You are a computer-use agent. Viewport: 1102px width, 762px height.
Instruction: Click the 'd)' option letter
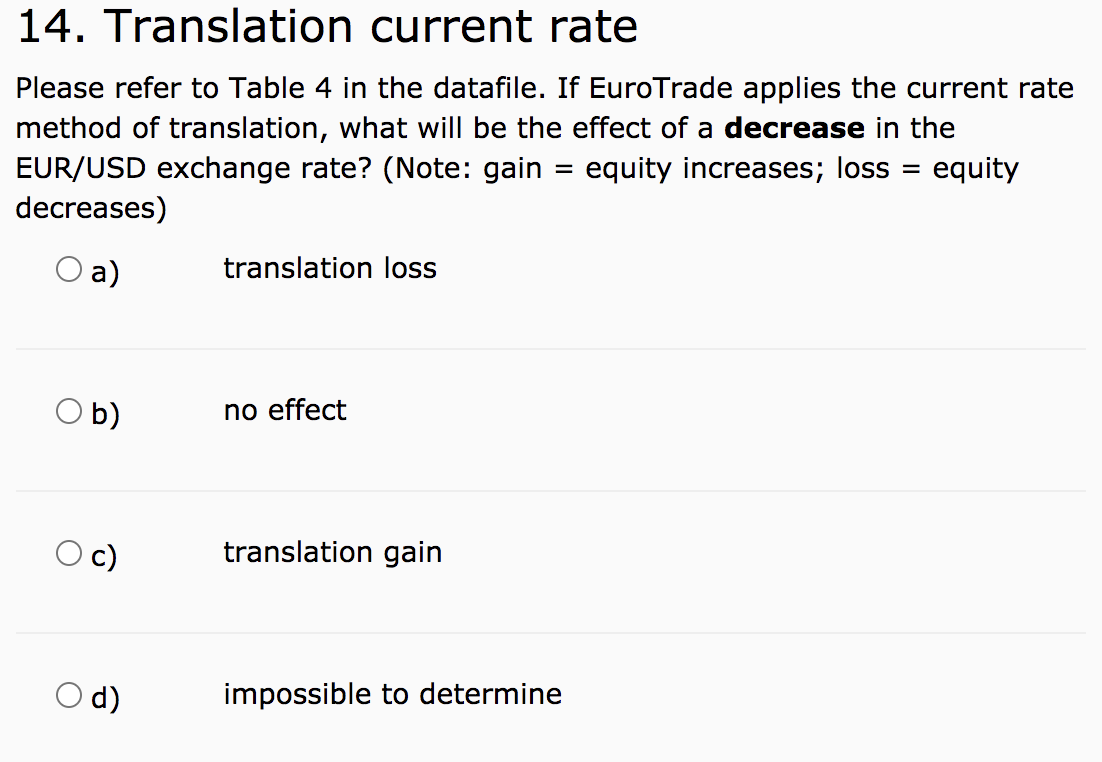tap(103, 697)
